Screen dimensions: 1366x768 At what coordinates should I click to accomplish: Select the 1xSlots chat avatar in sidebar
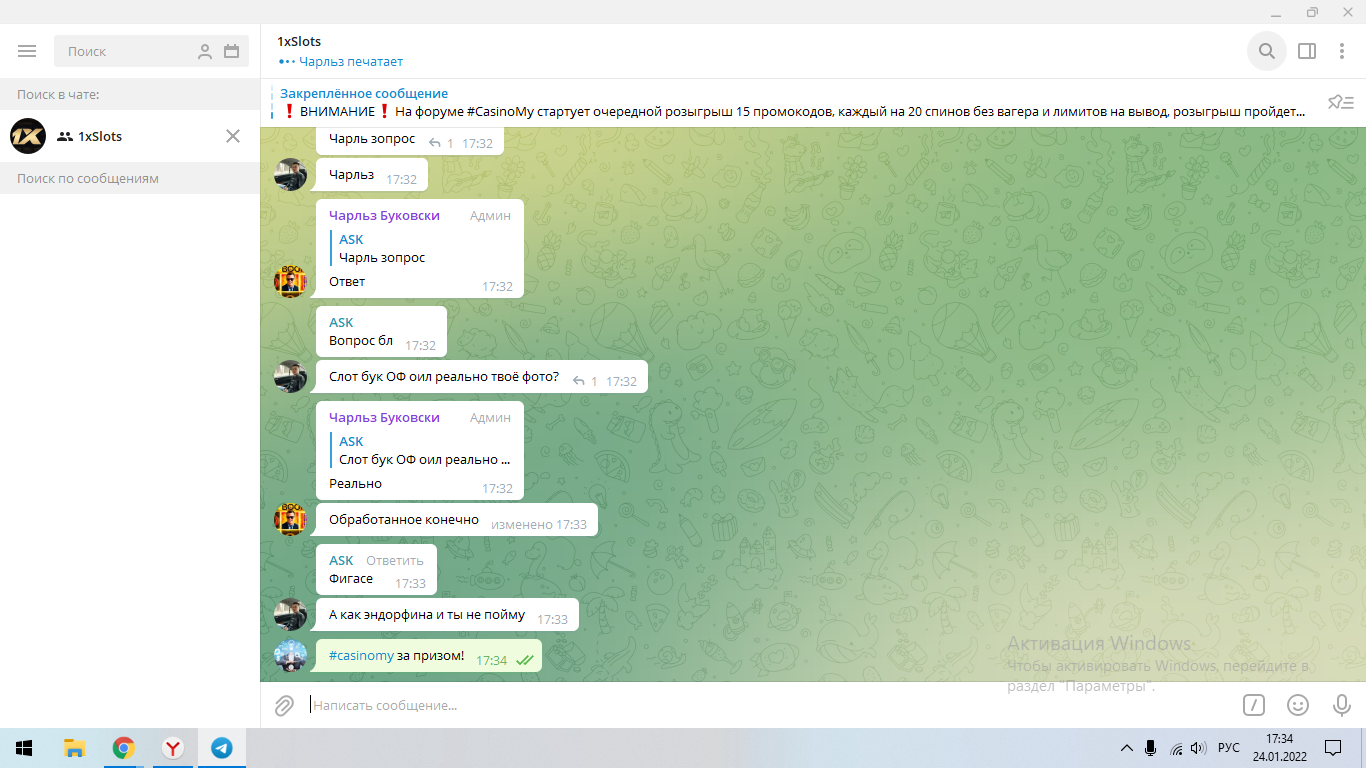coord(28,136)
